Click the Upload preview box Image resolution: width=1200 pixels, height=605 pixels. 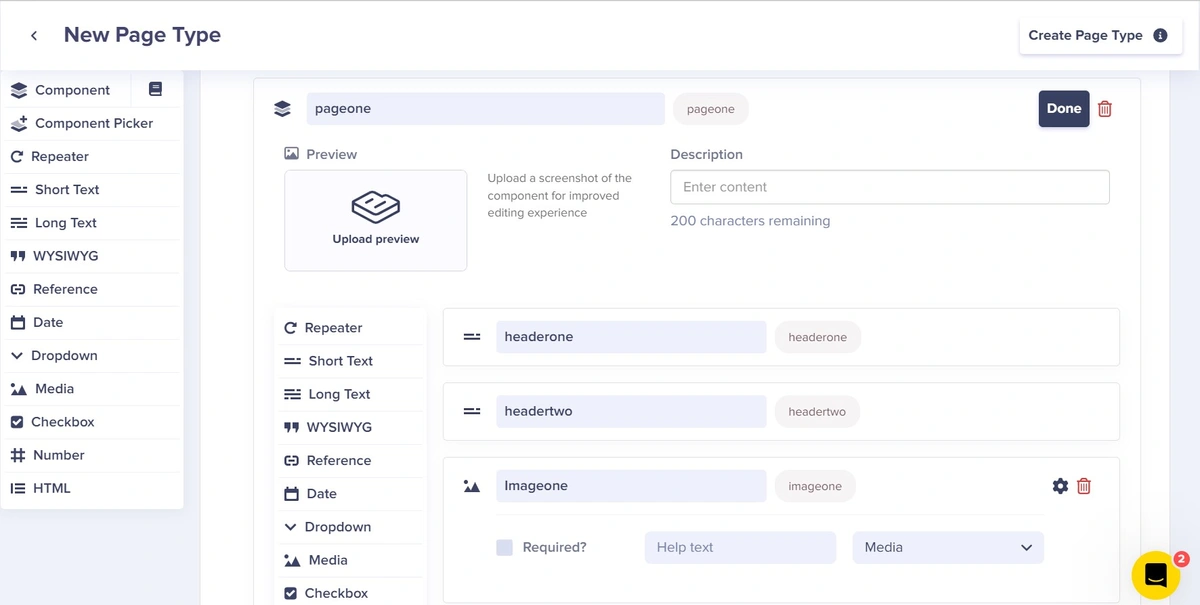pyautogui.click(x=376, y=220)
